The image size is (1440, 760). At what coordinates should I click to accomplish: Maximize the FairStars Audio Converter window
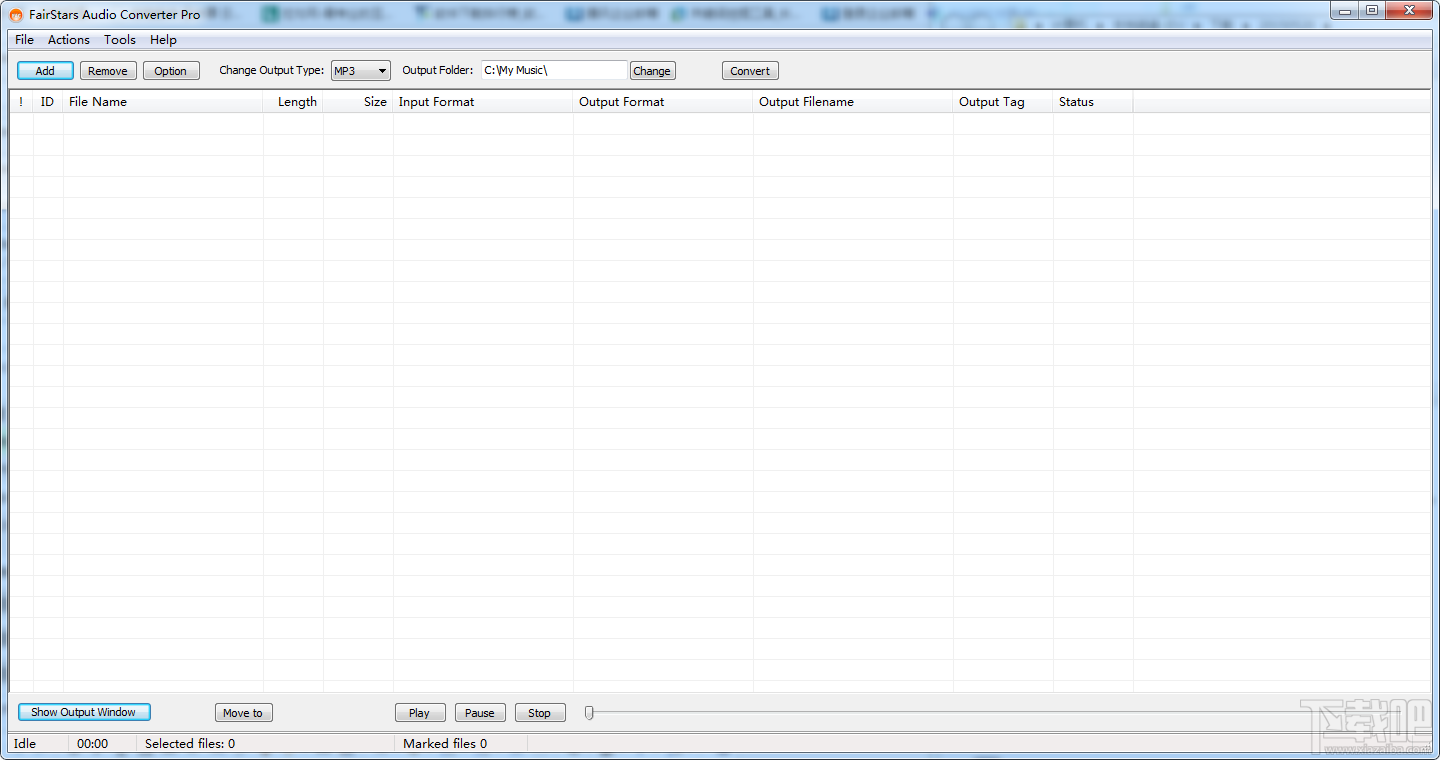1372,11
